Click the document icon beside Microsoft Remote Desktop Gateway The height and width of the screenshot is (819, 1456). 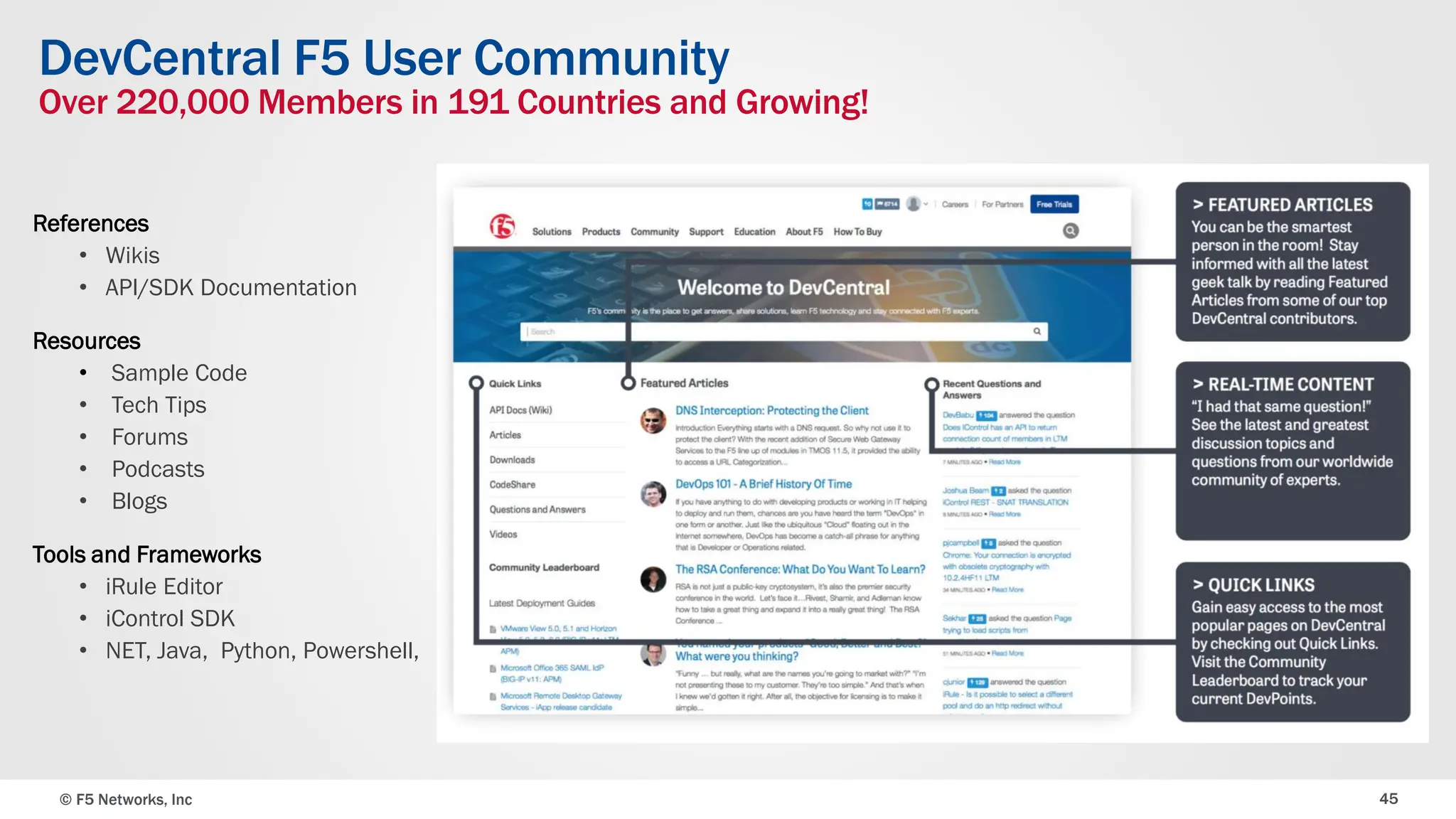click(x=493, y=697)
